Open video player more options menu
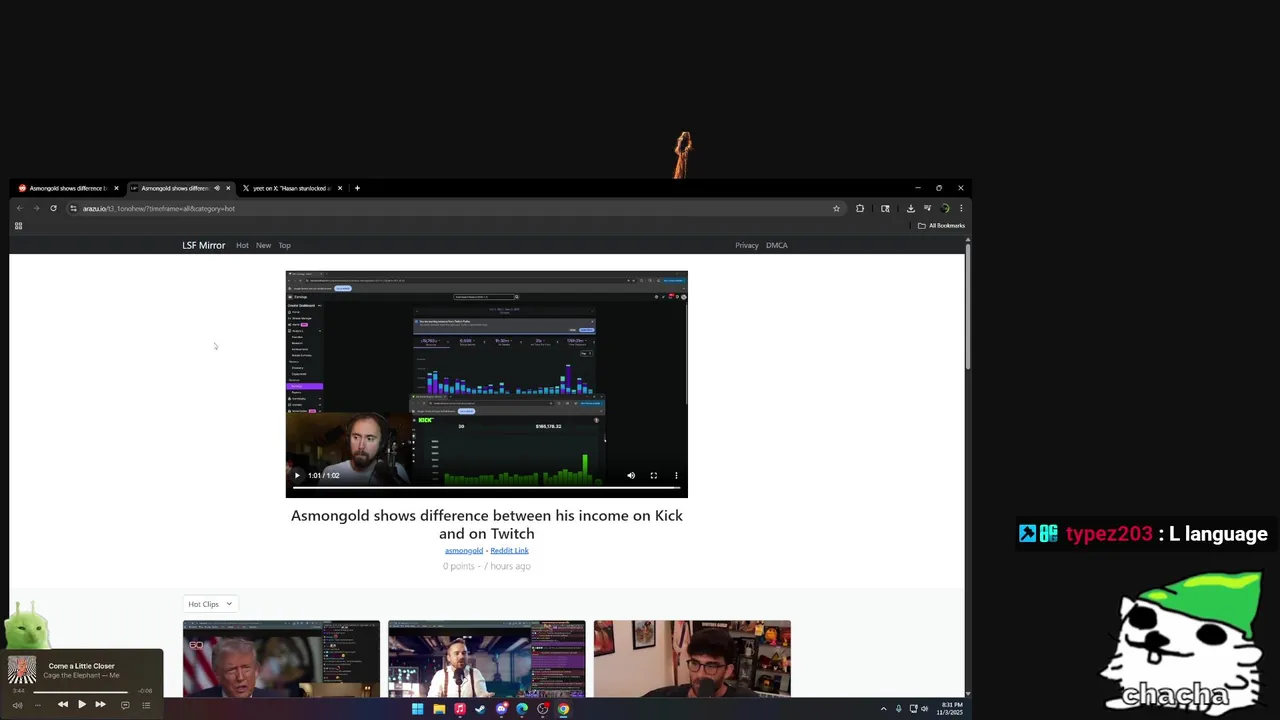Viewport: 1280px width, 720px height. 676,476
